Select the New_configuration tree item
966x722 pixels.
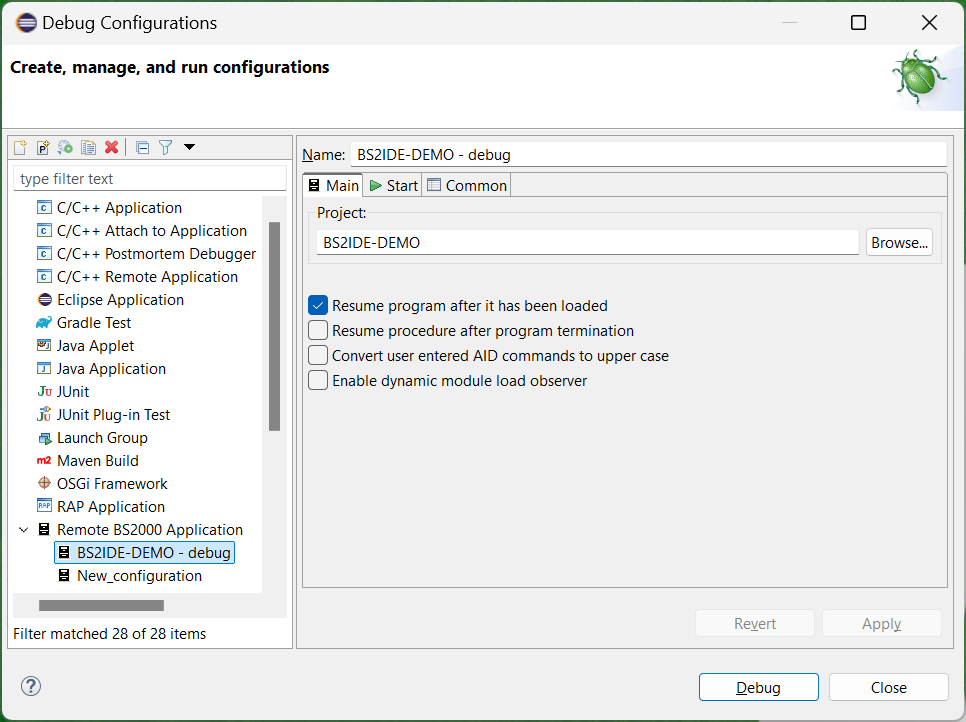(x=139, y=576)
